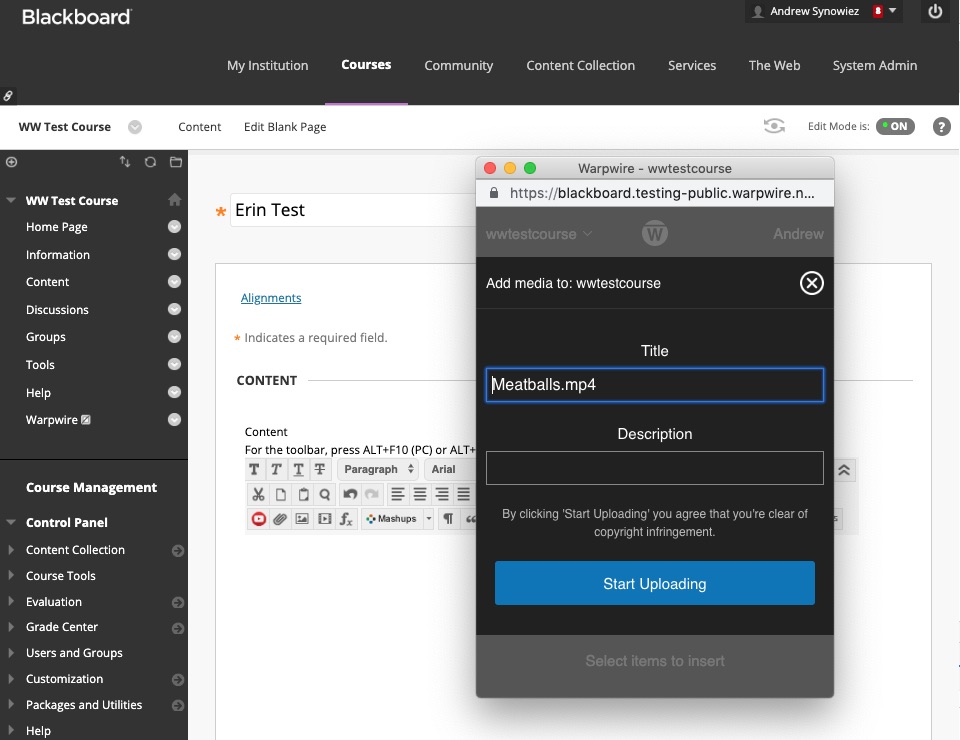This screenshot has height=740, width=960.
Task: Click Andrew in the Warpwire header
Action: coord(798,234)
